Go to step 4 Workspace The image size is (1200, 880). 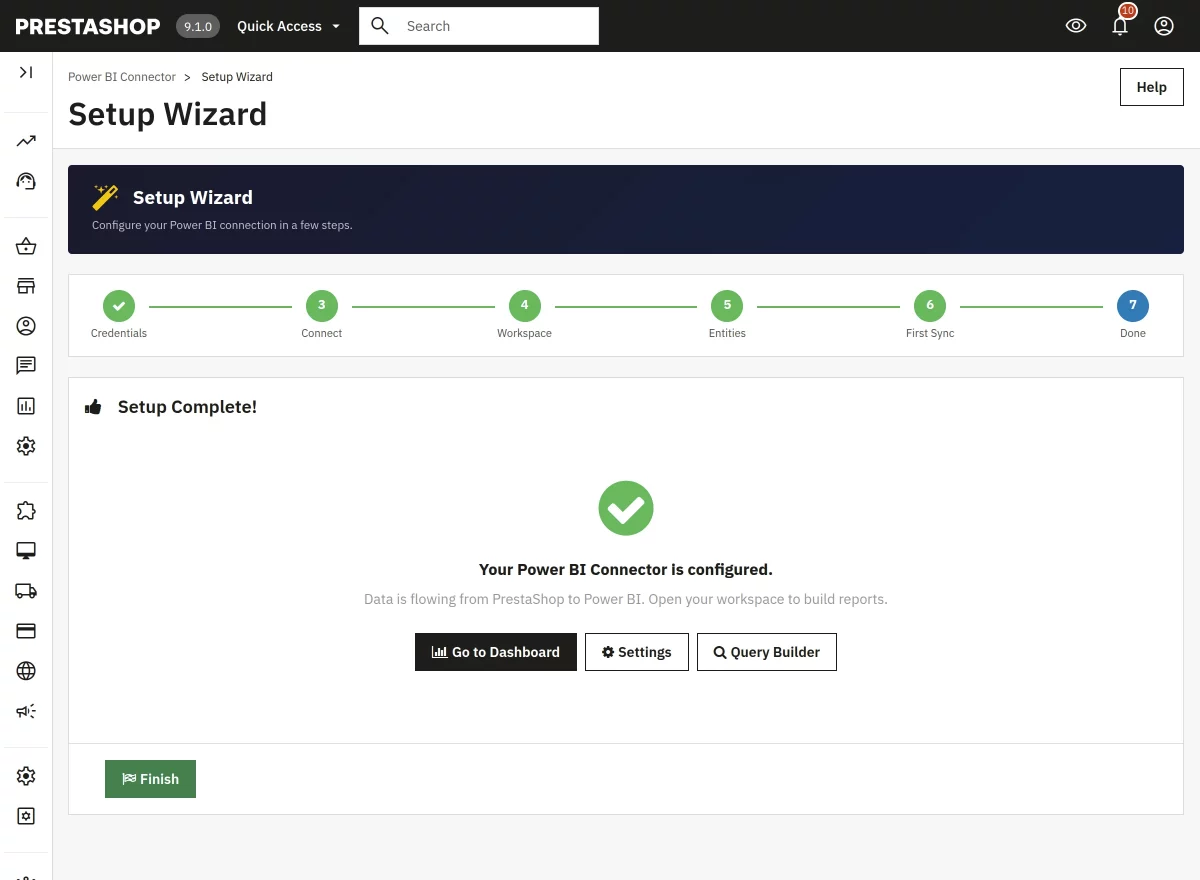[x=524, y=305]
